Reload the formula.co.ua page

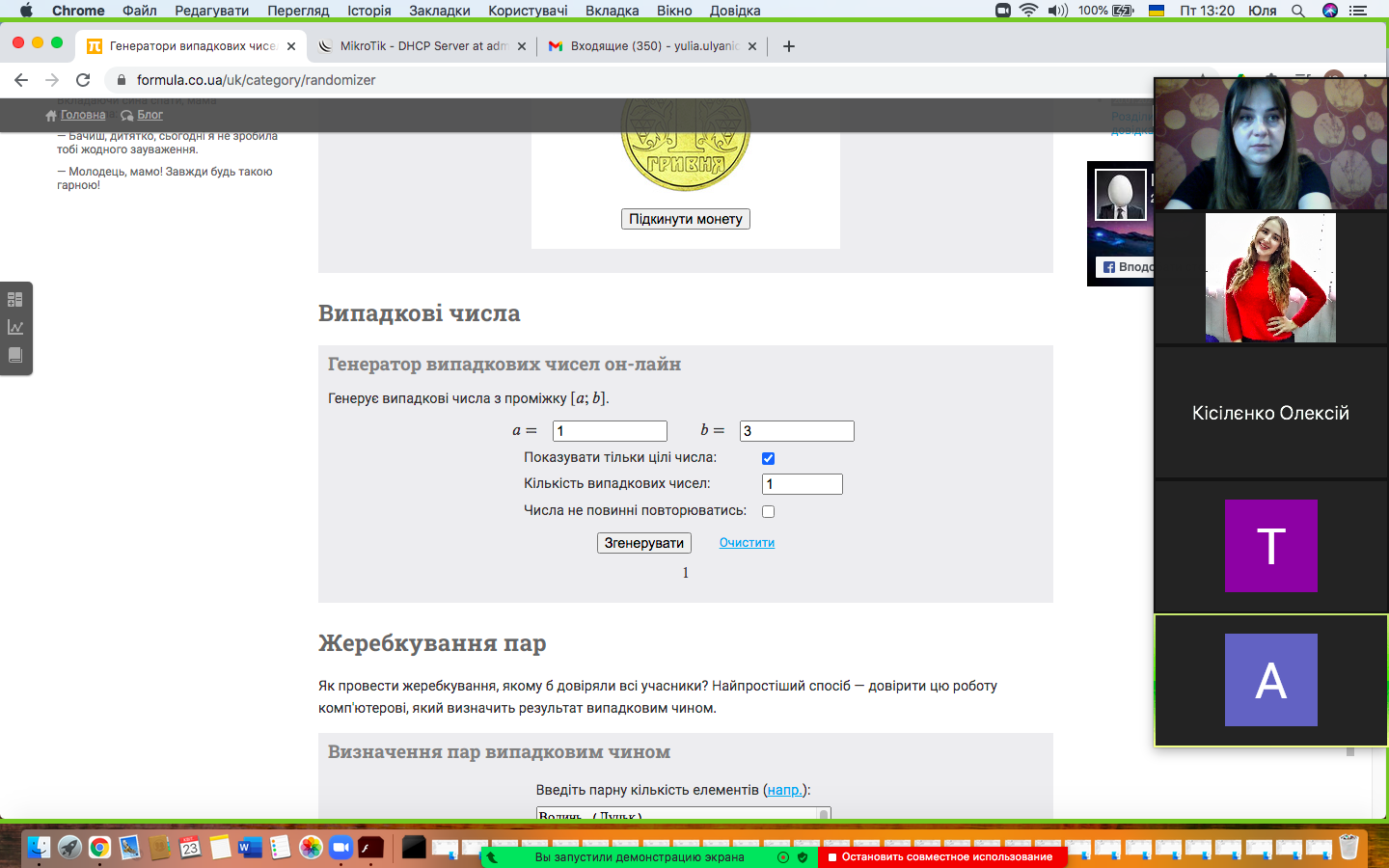[83, 80]
